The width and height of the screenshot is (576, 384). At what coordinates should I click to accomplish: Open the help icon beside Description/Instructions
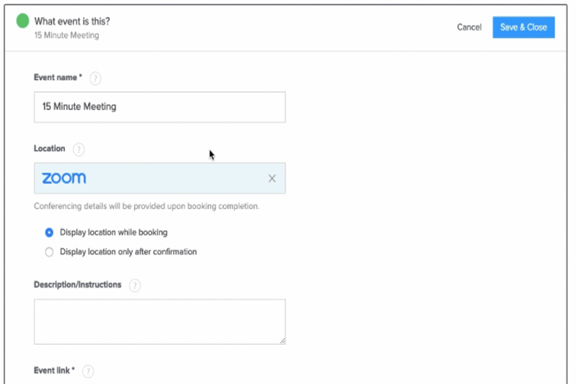coord(135,285)
